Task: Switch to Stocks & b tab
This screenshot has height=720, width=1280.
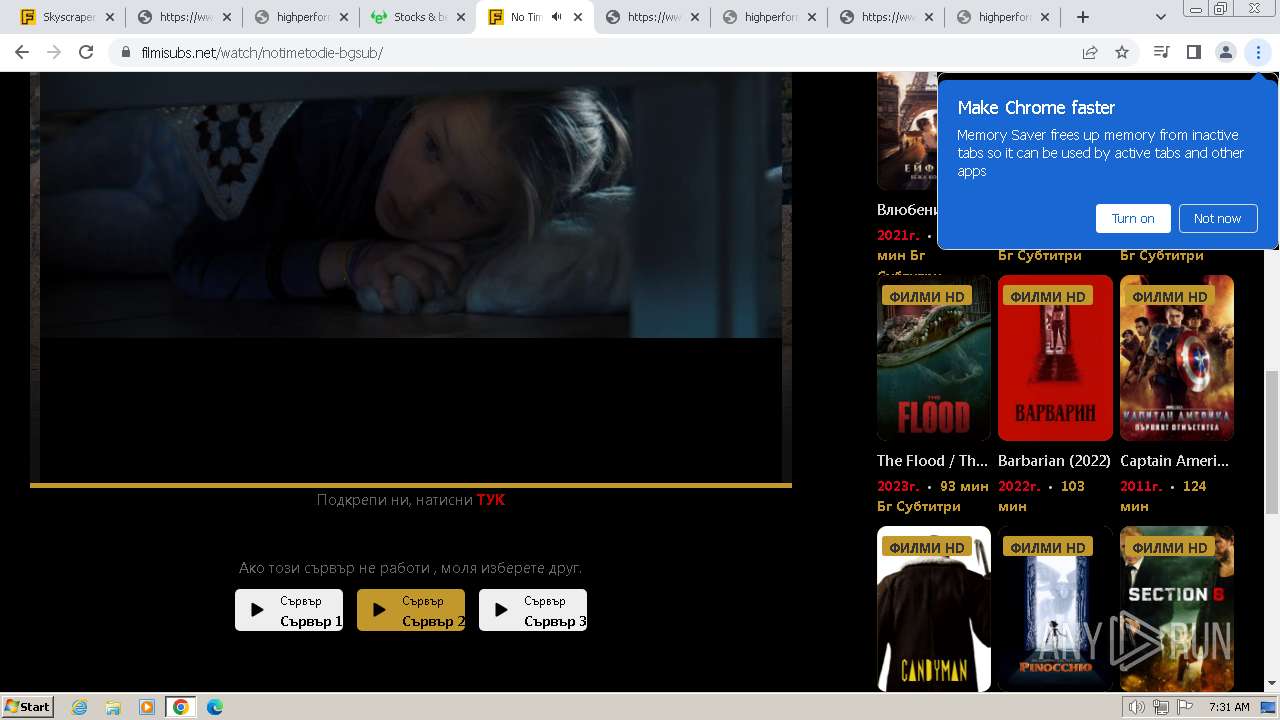Action: click(418, 17)
